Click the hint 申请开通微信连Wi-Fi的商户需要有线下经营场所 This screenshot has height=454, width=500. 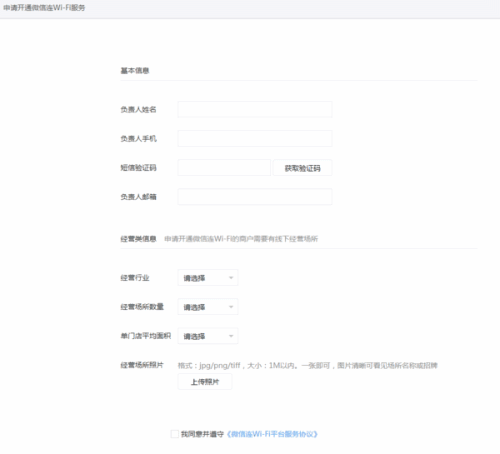241,239
